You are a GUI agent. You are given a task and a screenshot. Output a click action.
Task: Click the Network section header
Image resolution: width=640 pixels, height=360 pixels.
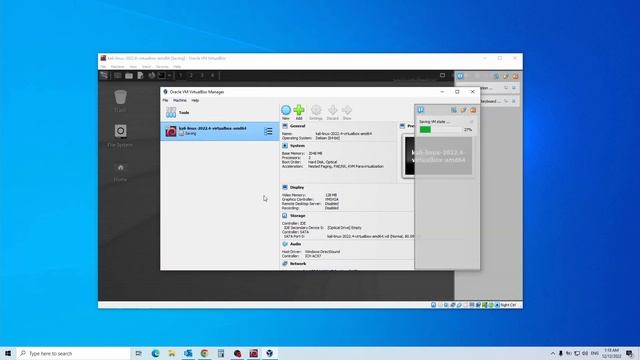(298, 264)
